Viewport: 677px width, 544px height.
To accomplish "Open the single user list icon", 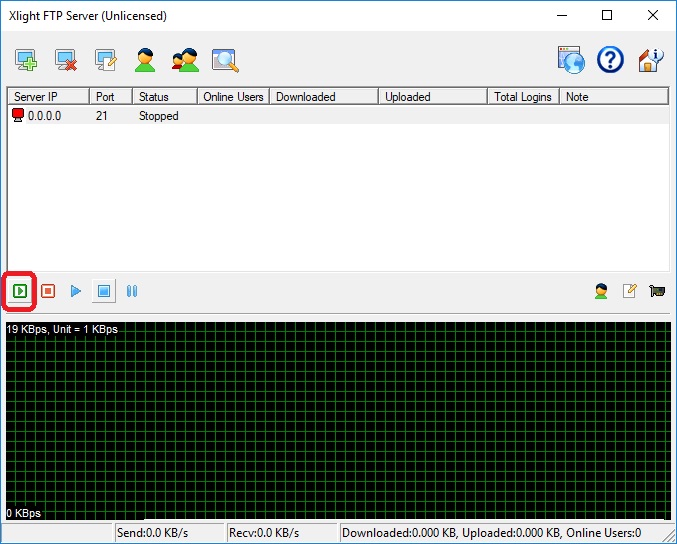I will tap(146, 60).
